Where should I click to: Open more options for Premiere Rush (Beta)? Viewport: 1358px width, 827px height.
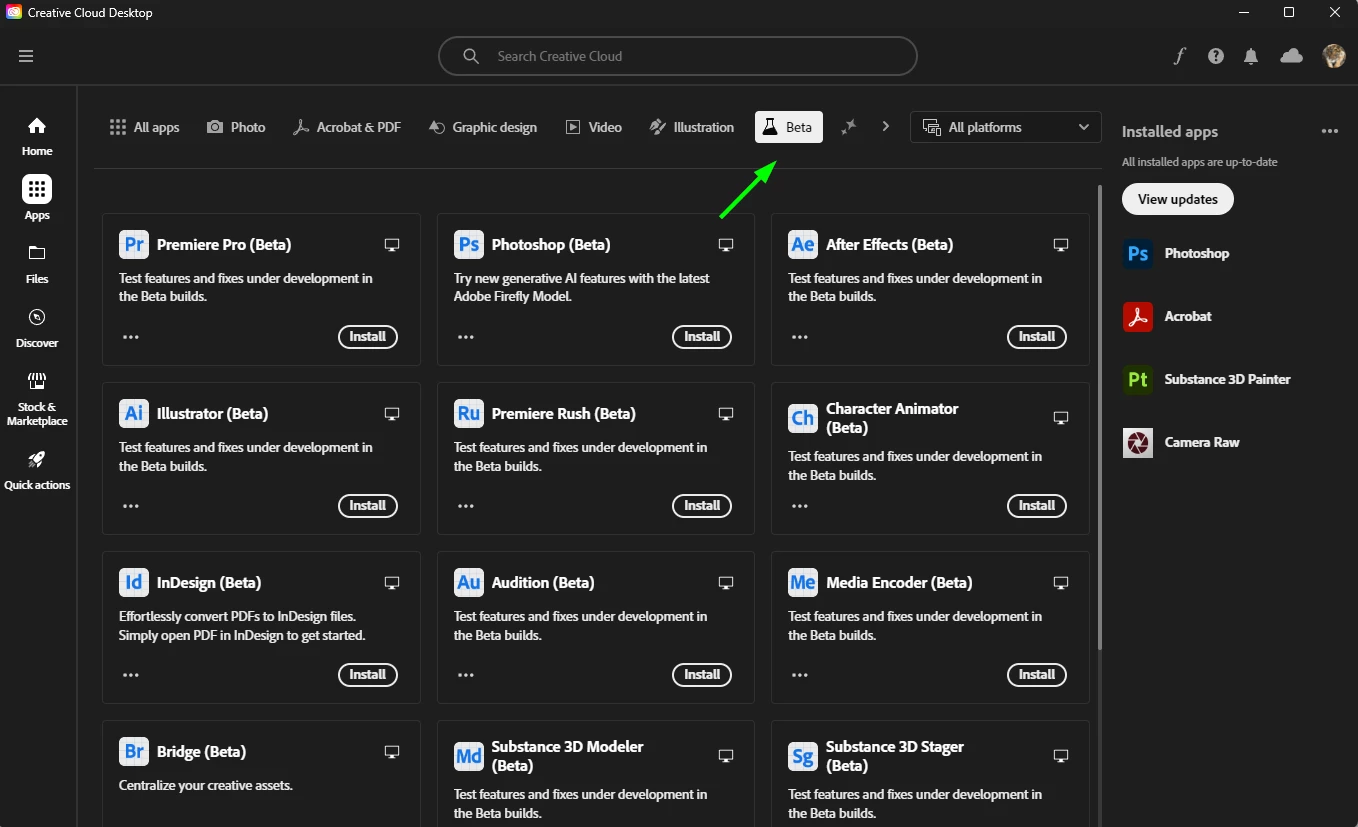[465, 506]
